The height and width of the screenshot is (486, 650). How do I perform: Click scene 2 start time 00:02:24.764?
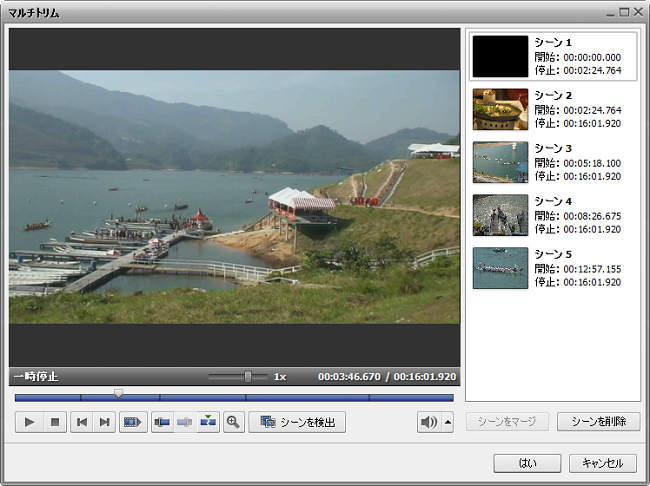(592, 110)
